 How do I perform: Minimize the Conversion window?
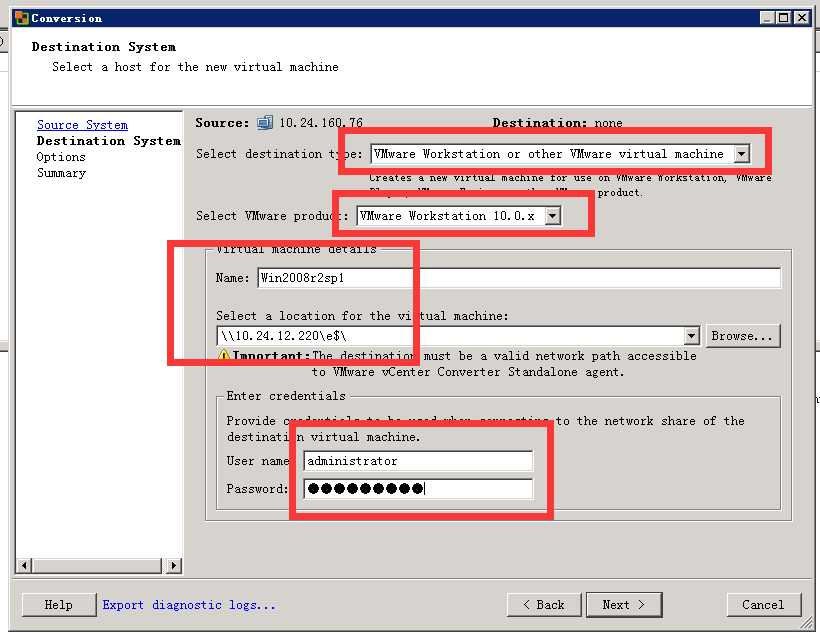[x=767, y=18]
